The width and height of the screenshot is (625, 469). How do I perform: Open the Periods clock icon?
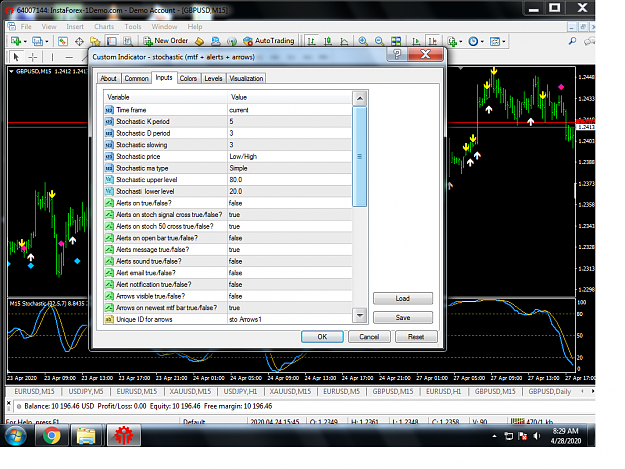click(x=473, y=41)
